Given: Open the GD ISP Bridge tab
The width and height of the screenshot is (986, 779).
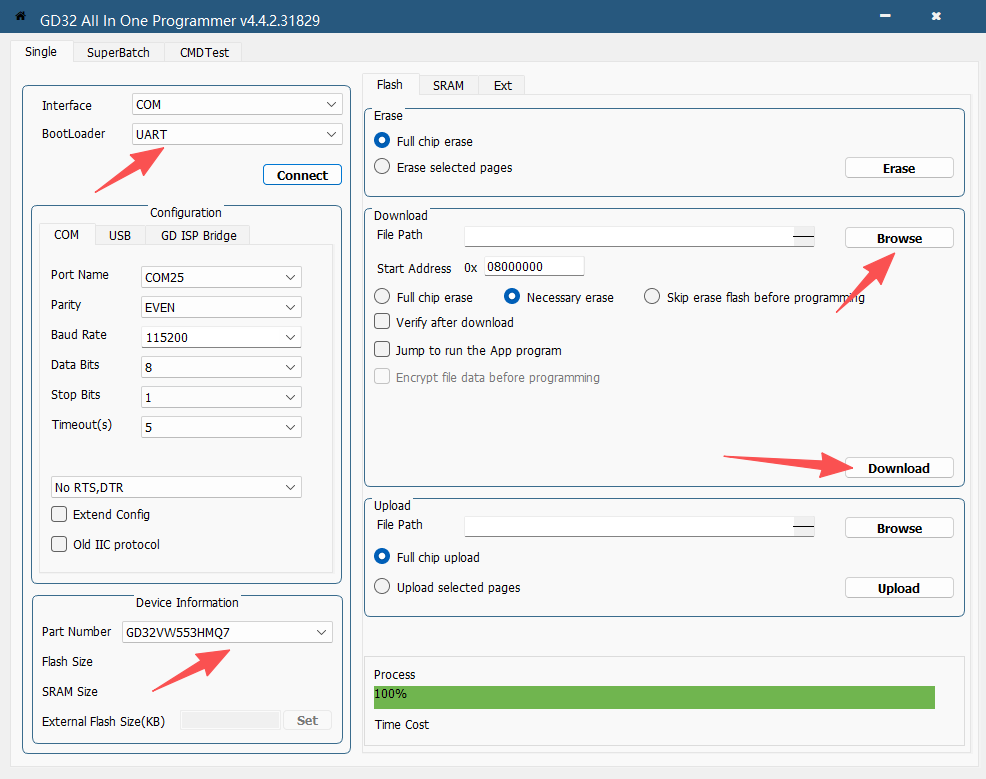Looking at the screenshot, I should (x=199, y=235).
